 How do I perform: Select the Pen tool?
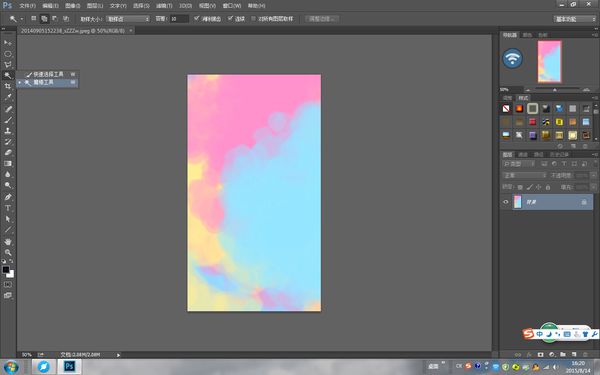[x=8, y=197]
